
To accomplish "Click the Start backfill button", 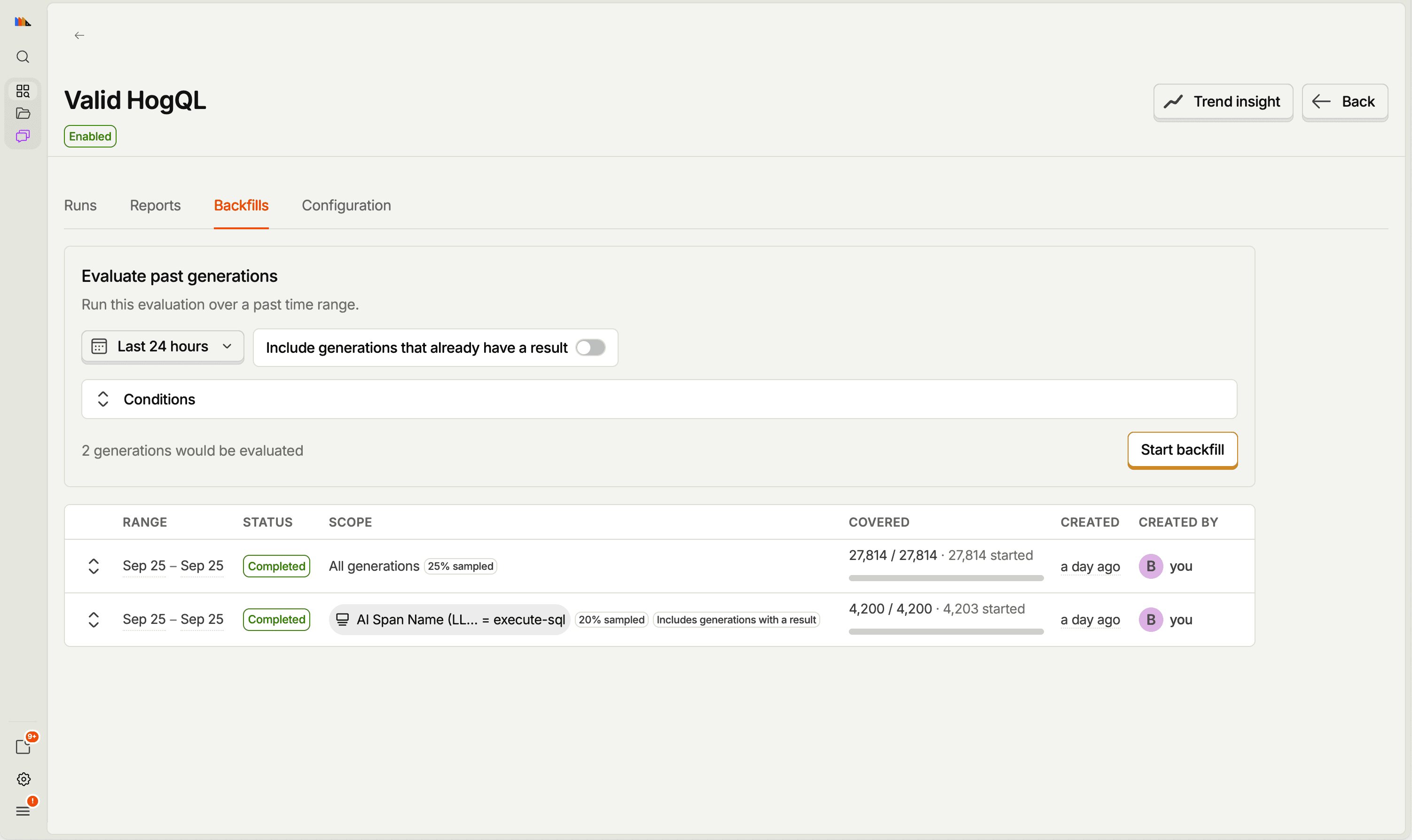I will point(1182,450).
